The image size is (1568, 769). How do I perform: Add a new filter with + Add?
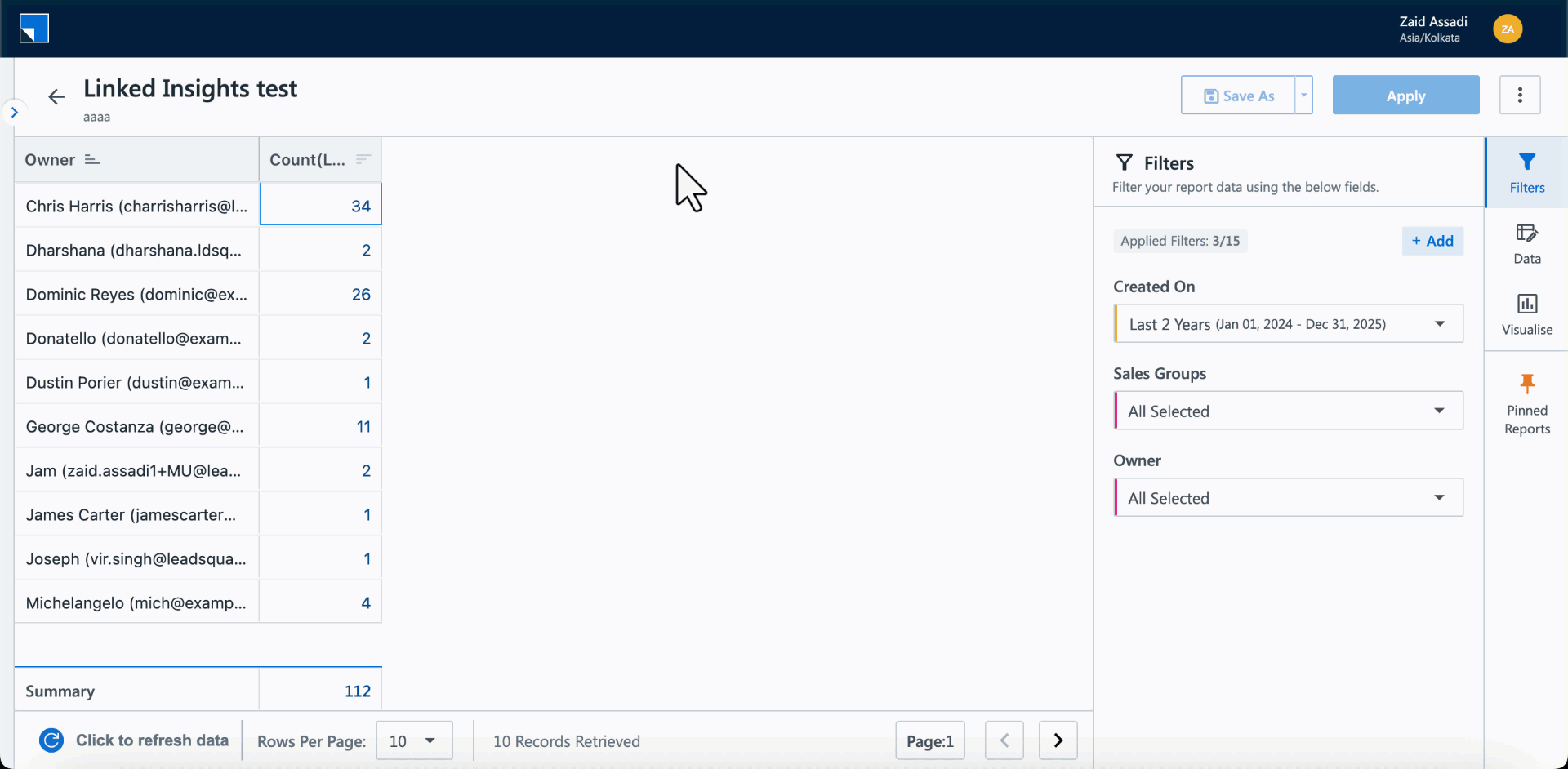click(x=1432, y=241)
